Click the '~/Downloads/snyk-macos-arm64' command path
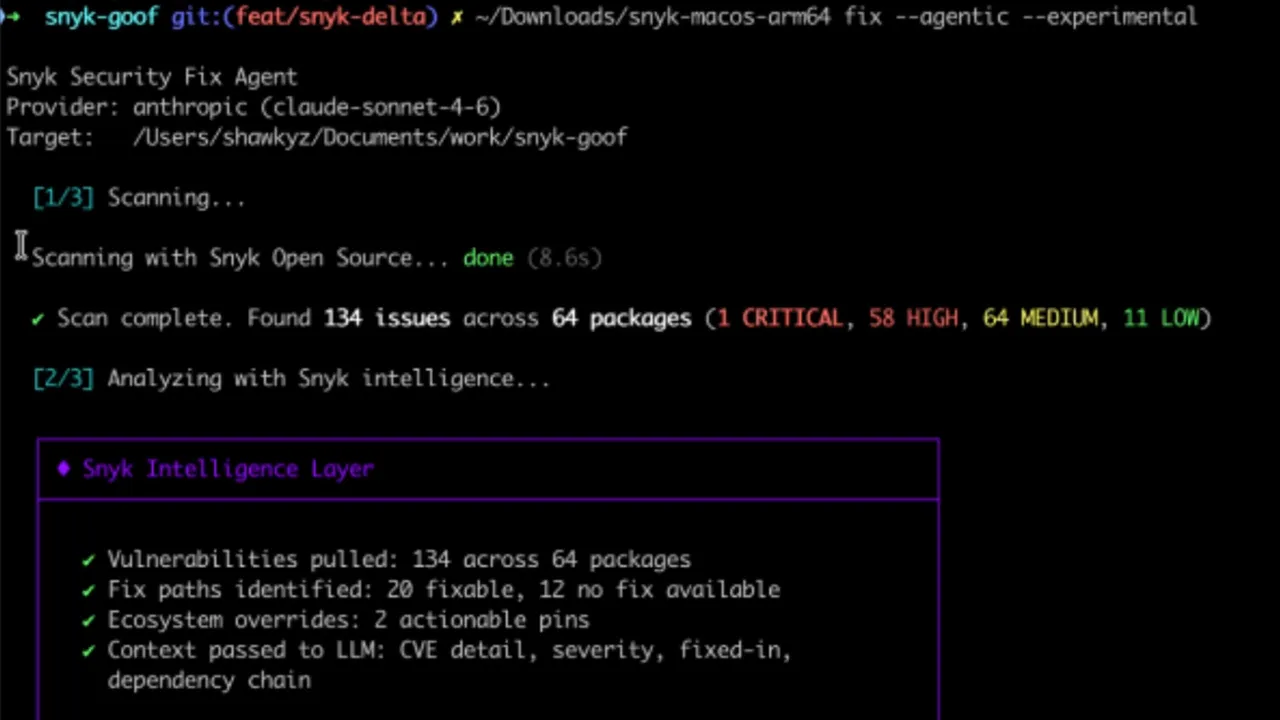 [x=653, y=17]
